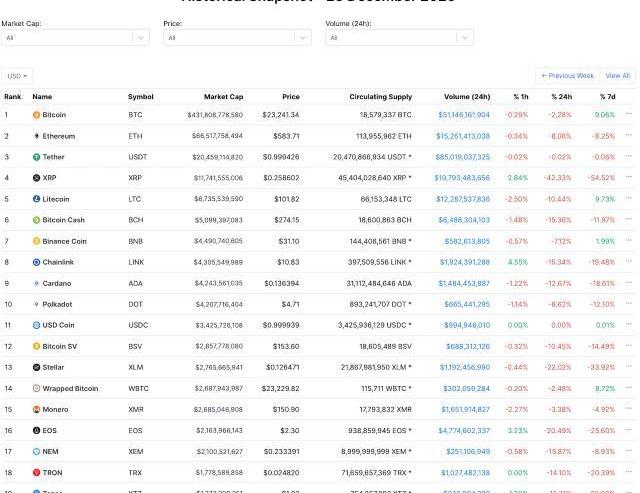Click the Bitcoin coin icon

pos(37,115)
